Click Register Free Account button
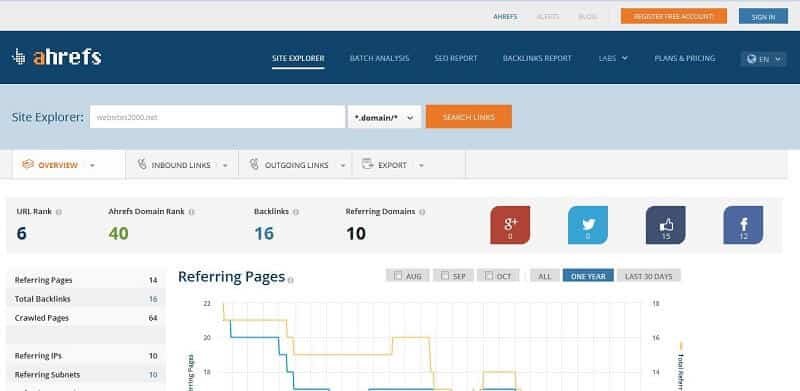The height and width of the screenshot is (391, 800). [x=673, y=16]
